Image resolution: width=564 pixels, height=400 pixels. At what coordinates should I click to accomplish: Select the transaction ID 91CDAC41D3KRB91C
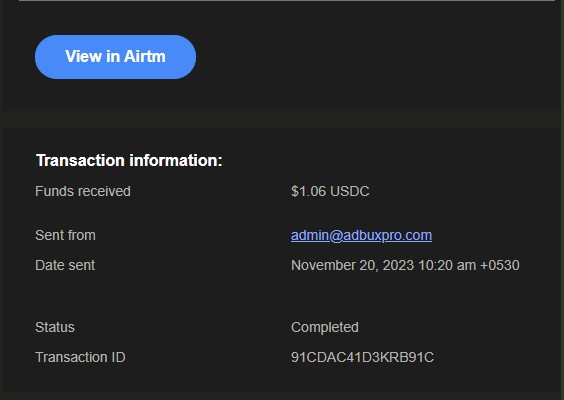coord(362,358)
